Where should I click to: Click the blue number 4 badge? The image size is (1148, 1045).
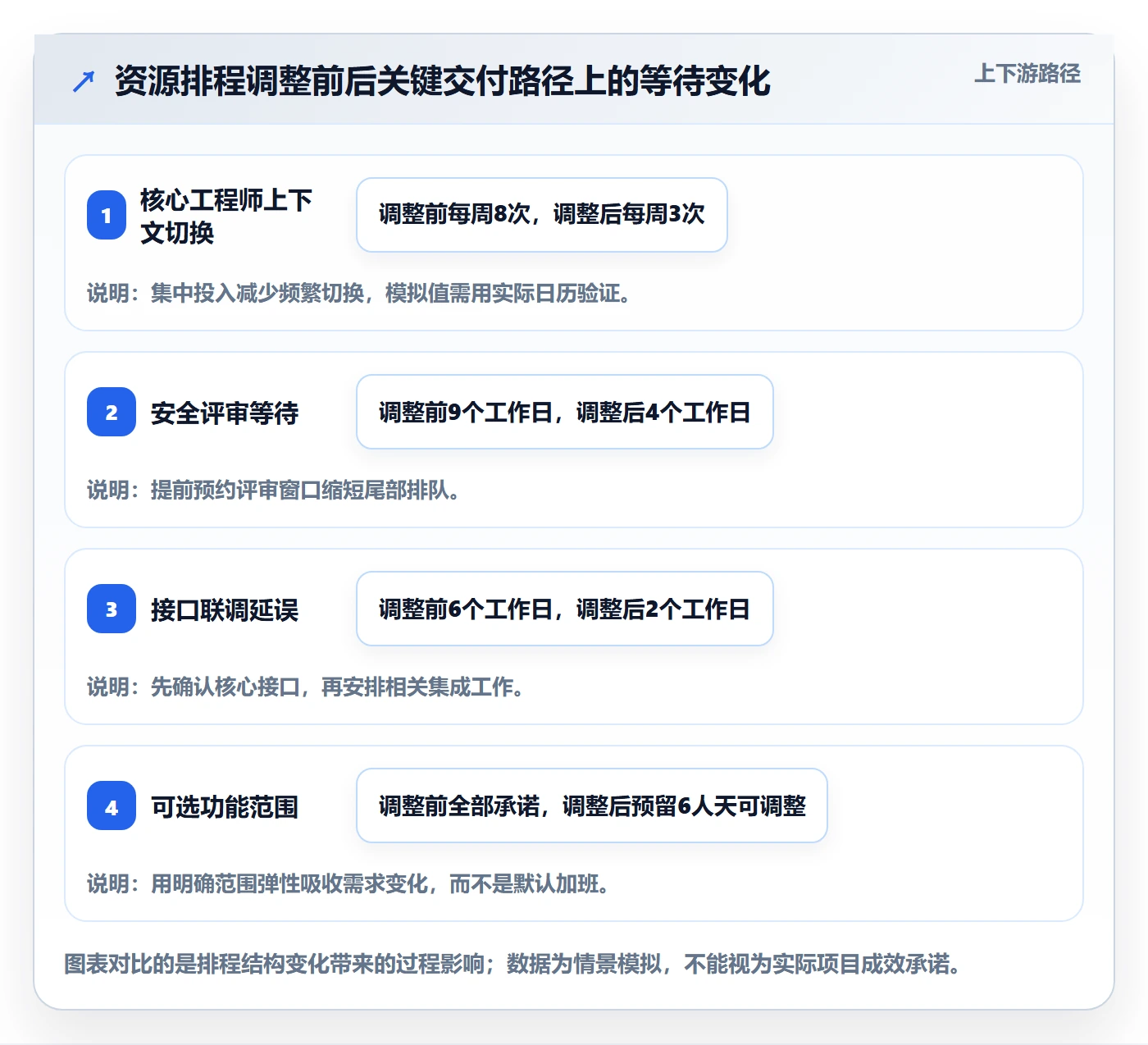coord(112,805)
